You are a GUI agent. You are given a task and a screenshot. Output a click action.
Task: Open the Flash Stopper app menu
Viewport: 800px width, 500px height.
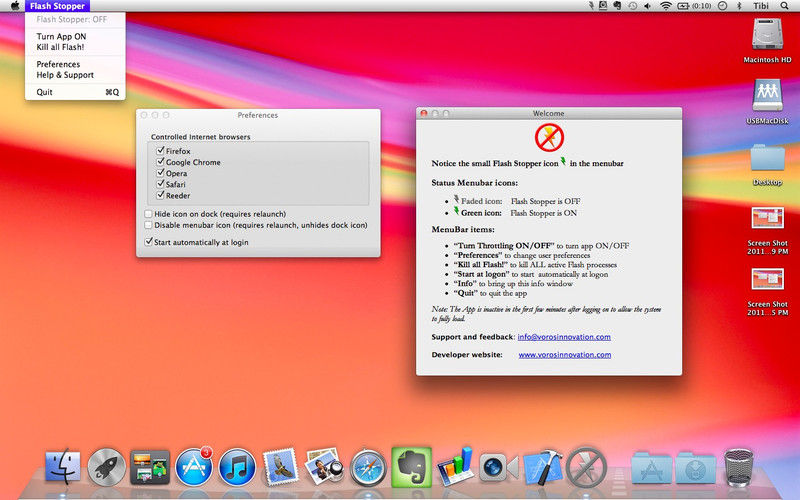57,6
